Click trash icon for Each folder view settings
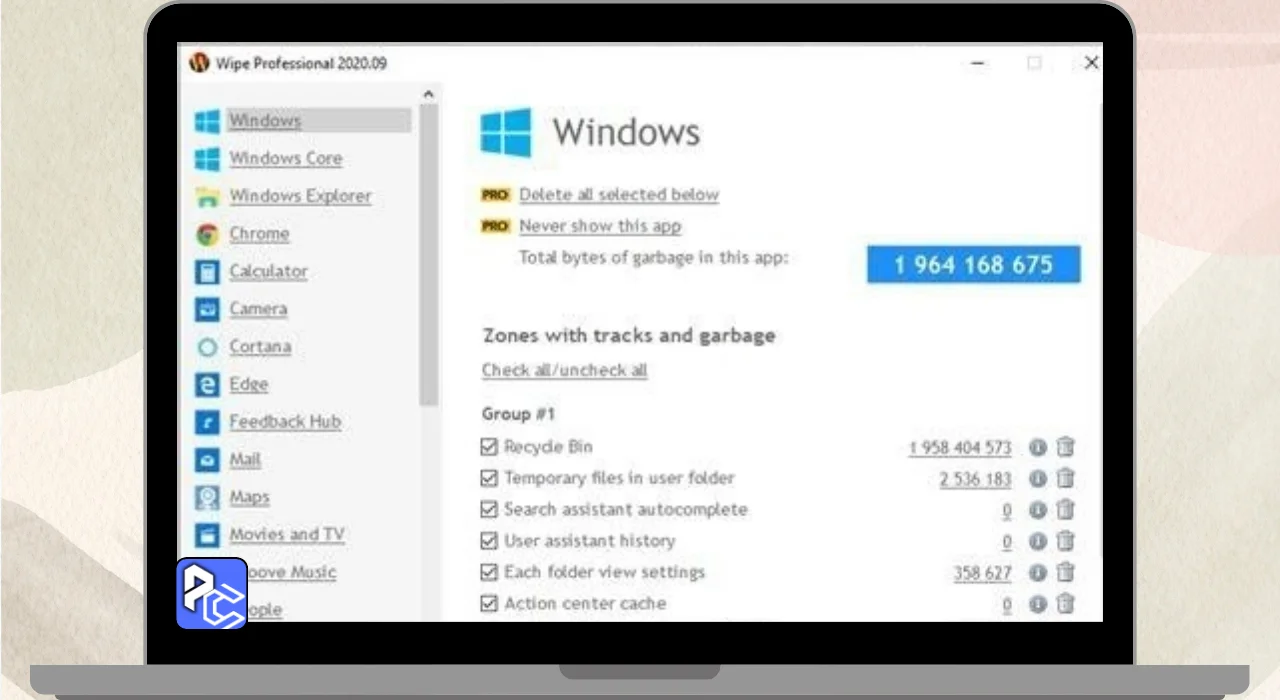 [1066, 572]
